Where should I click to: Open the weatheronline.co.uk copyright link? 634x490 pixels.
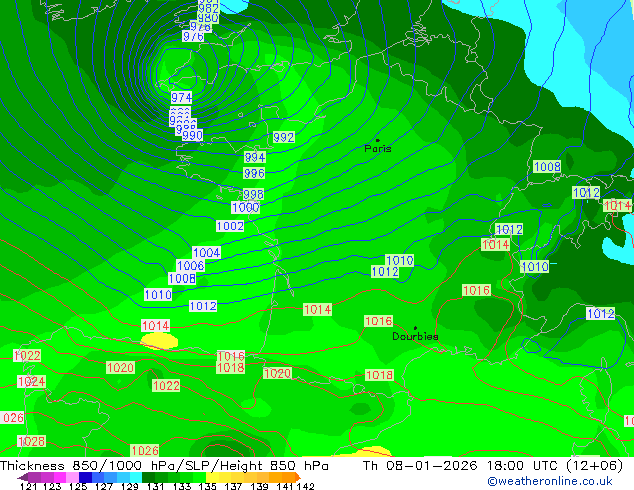tap(550, 481)
